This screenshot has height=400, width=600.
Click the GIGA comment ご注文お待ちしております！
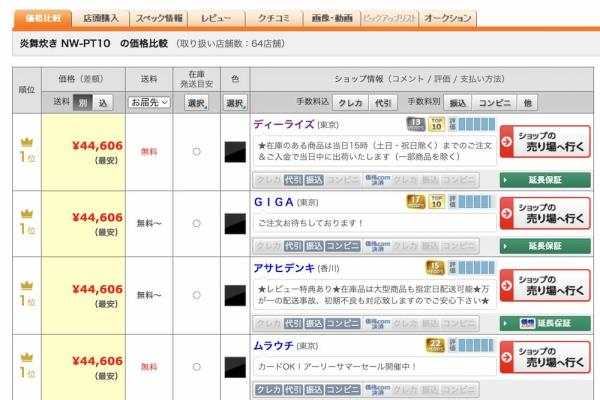[310, 223]
